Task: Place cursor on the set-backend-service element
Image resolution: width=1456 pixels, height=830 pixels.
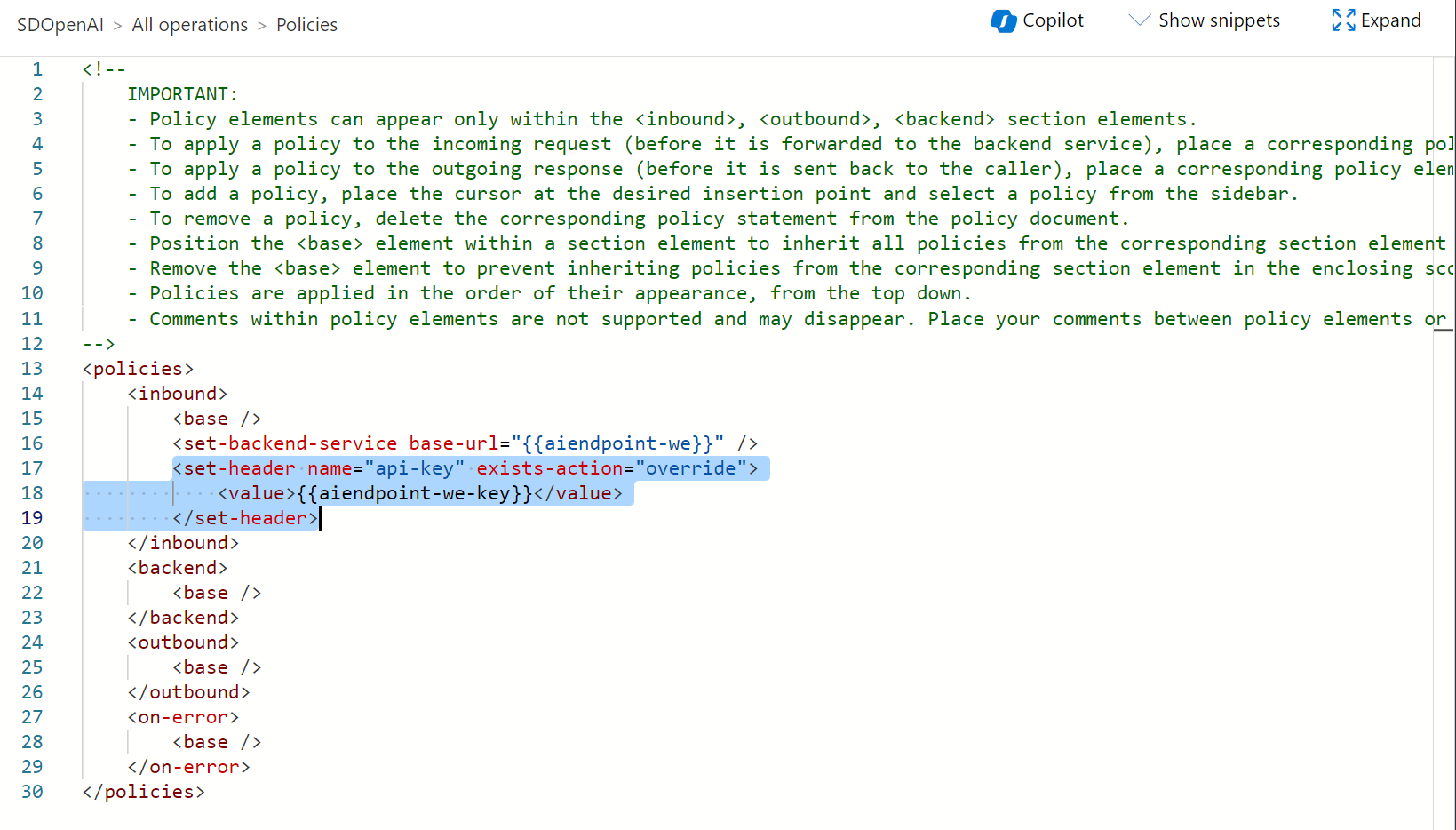Action: [290, 443]
